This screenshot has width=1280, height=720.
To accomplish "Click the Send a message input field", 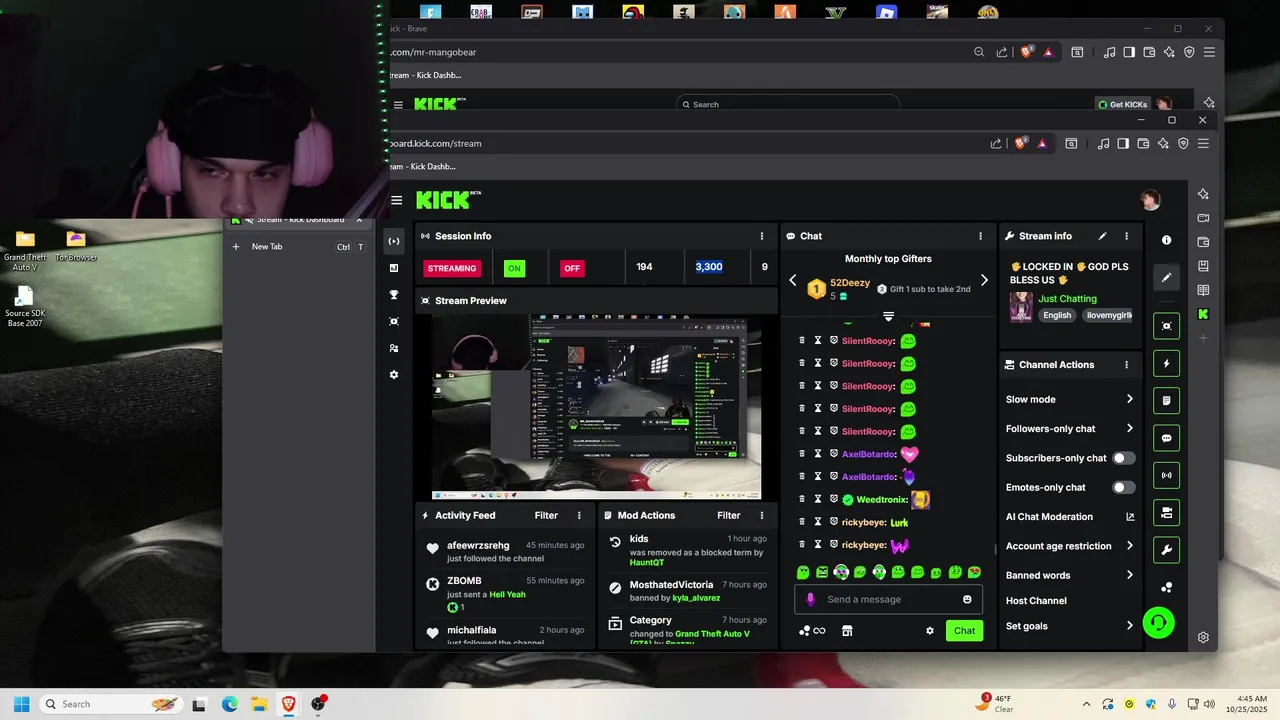I will click(888, 599).
